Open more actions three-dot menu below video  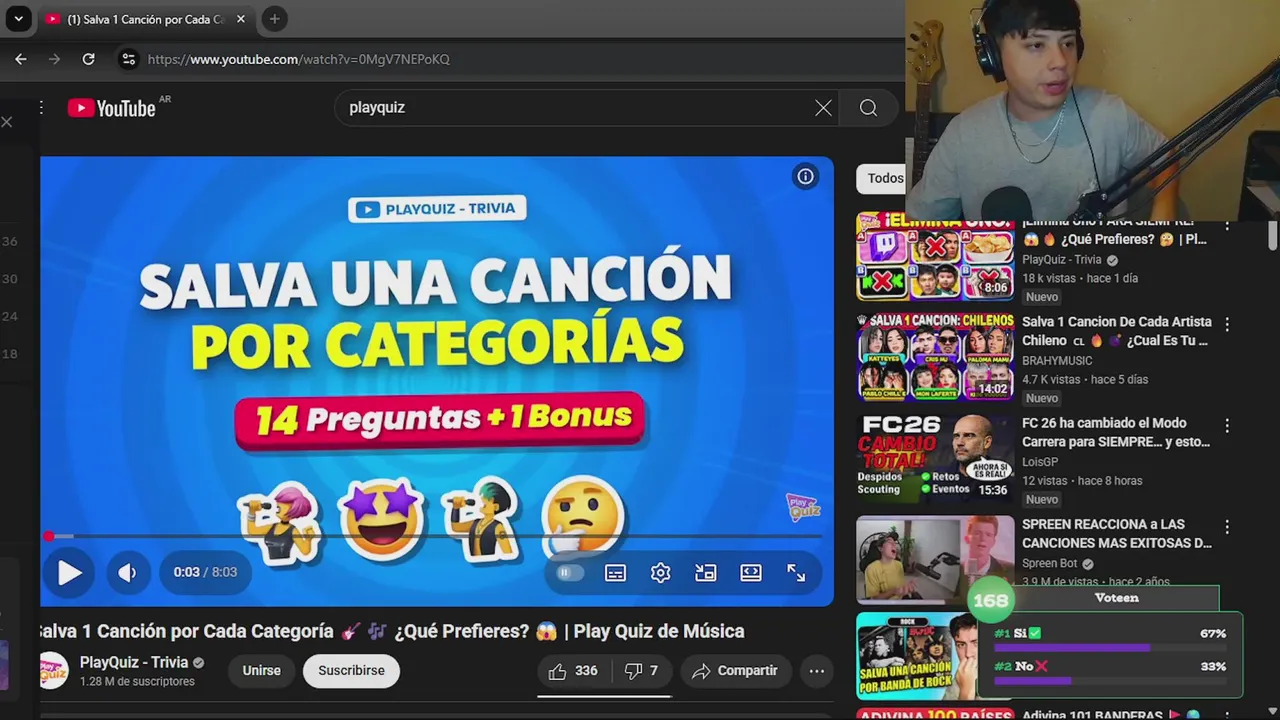(817, 671)
